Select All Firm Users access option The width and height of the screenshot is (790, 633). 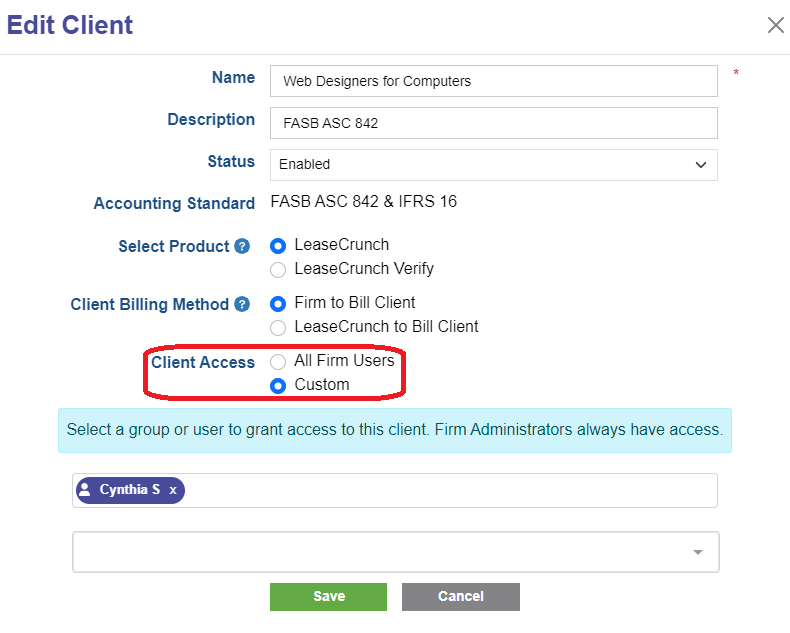click(x=278, y=362)
